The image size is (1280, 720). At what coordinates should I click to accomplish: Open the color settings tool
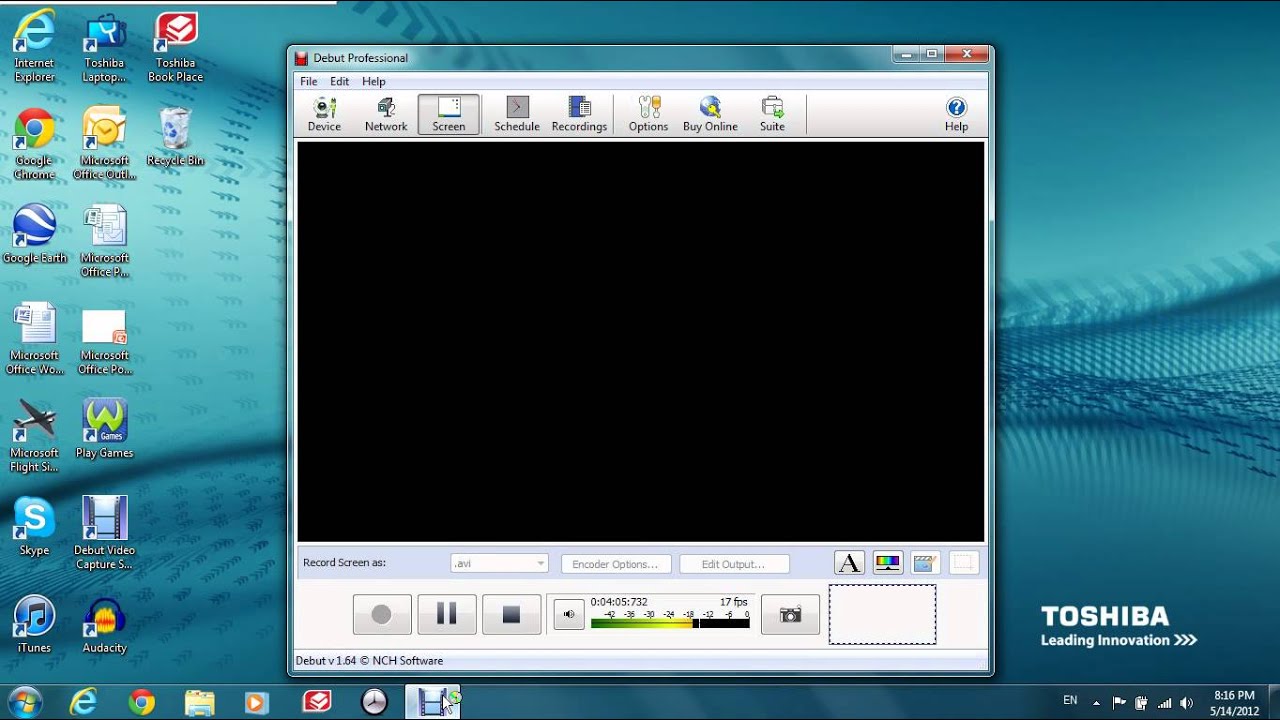[887, 563]
